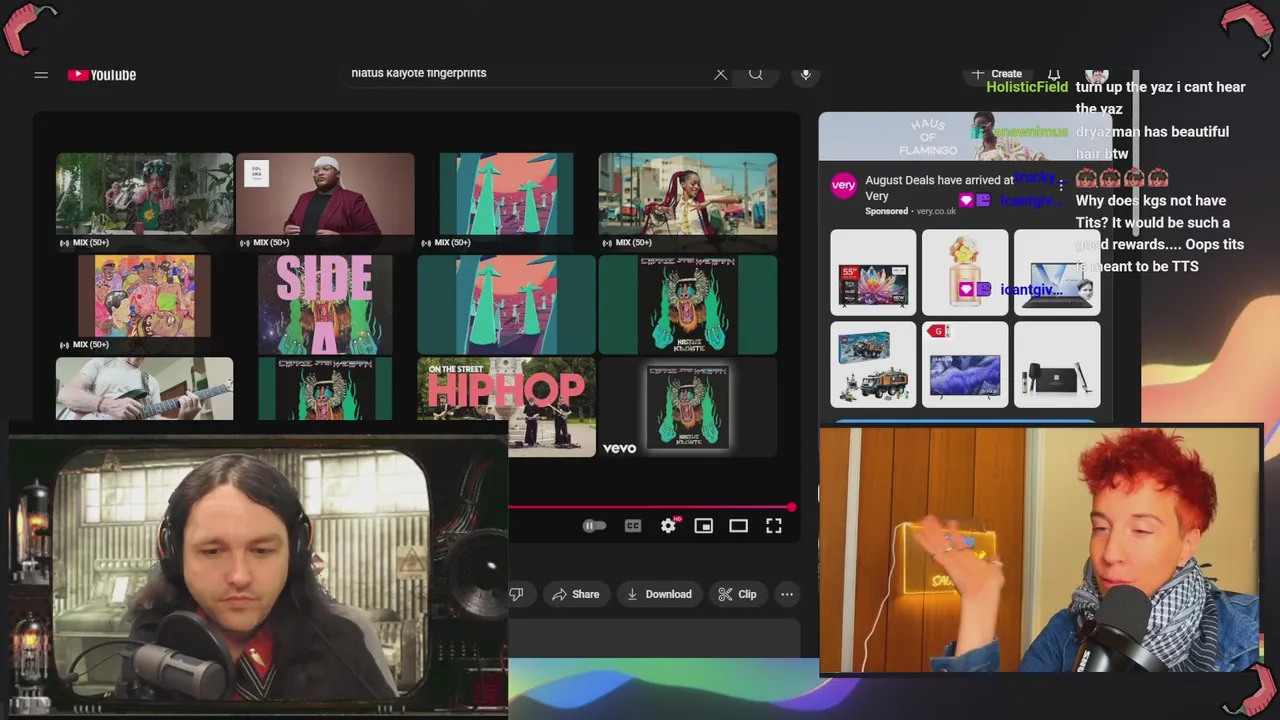Open the very.co.uk sponsor link
The image size is (1280, 720).
pos(936,212)
